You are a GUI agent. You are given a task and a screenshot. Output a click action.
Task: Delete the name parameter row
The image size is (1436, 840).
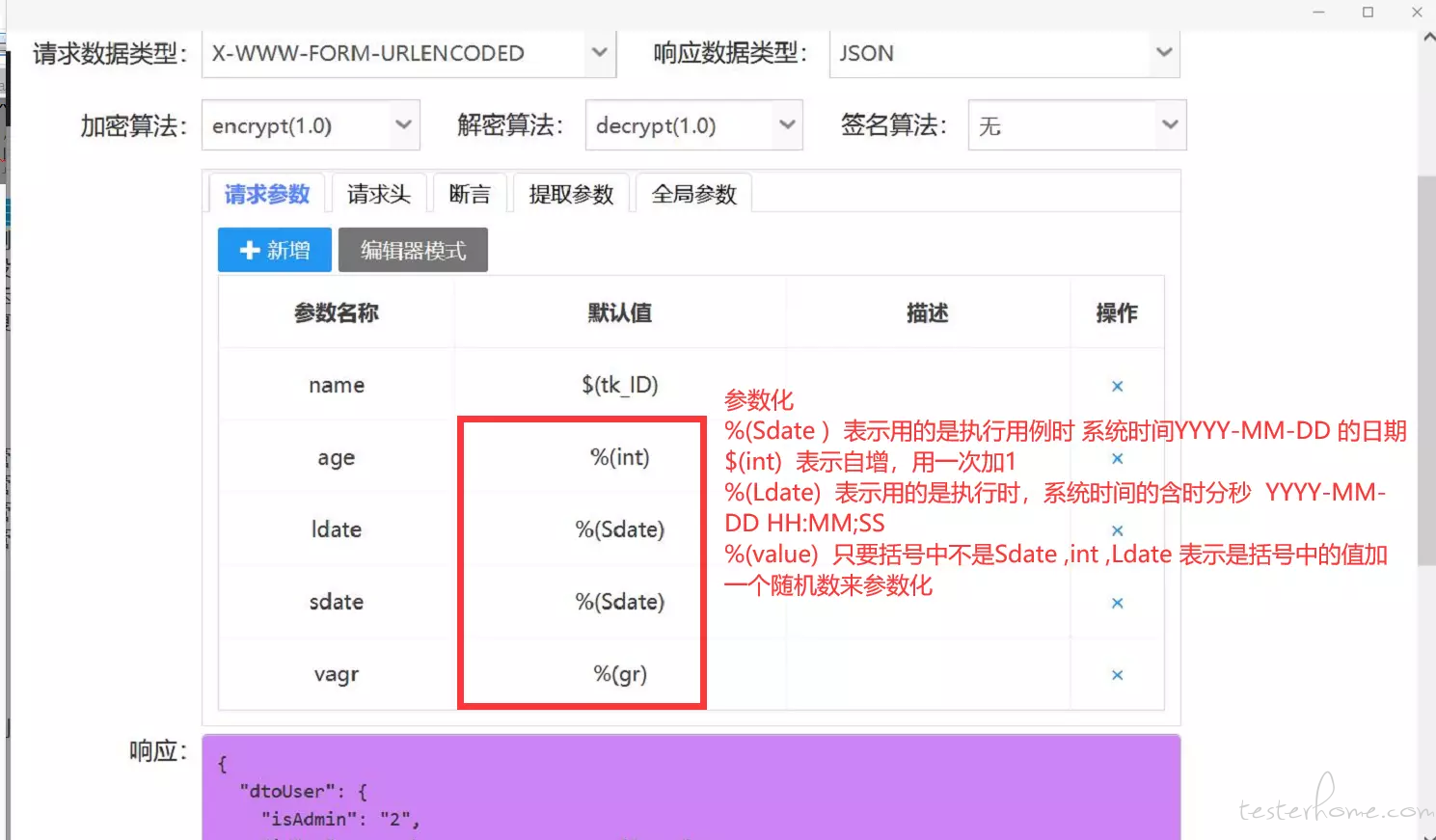pyautogui.click(x=1117, y=386)
